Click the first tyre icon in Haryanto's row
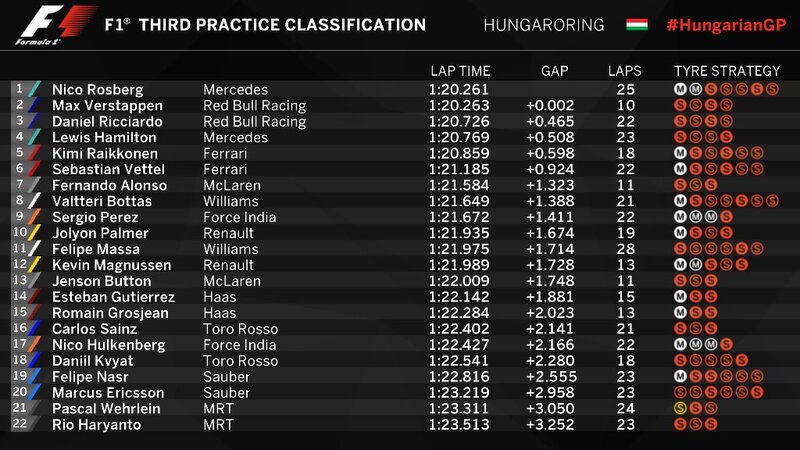Screen dimensions: 800x450 coord(680,425)
